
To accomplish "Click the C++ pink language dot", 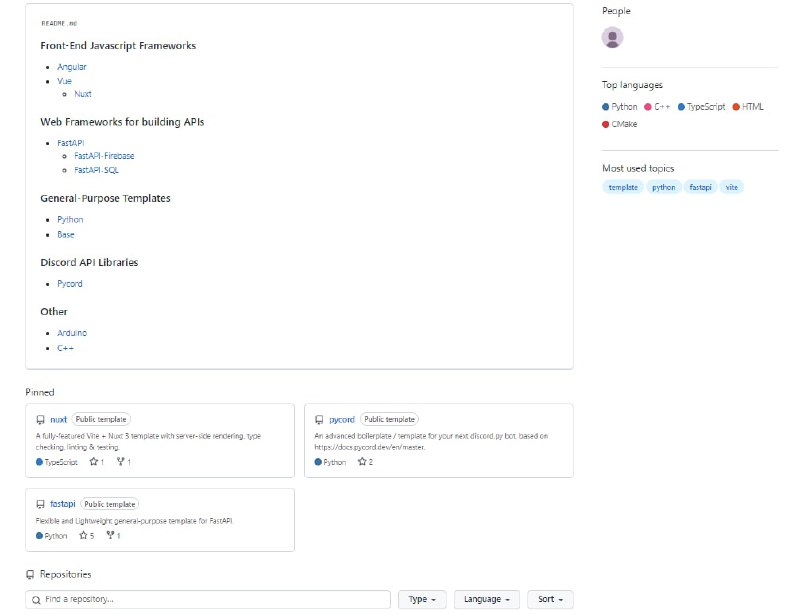I will (648, 107).
